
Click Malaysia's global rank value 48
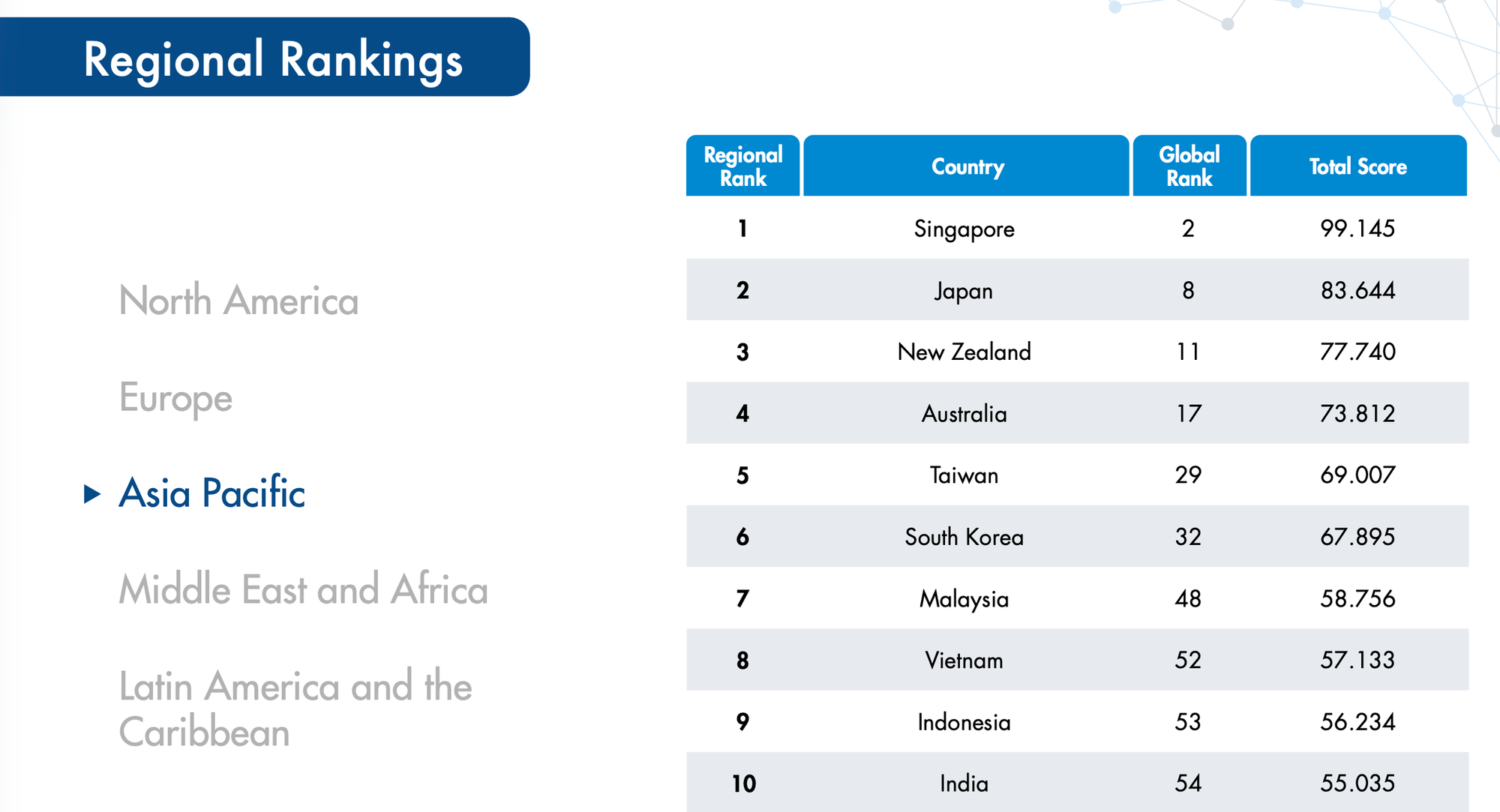1188,598
